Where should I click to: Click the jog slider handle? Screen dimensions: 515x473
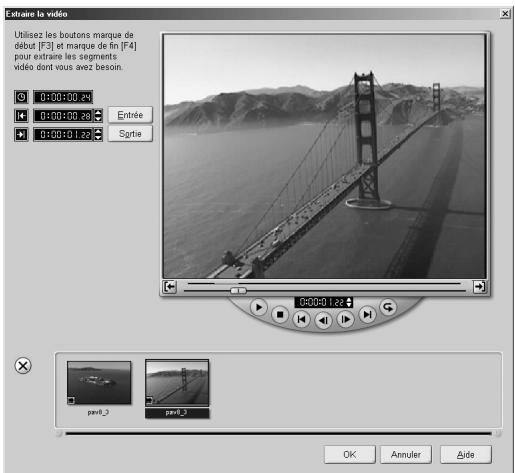pos(238,291)
